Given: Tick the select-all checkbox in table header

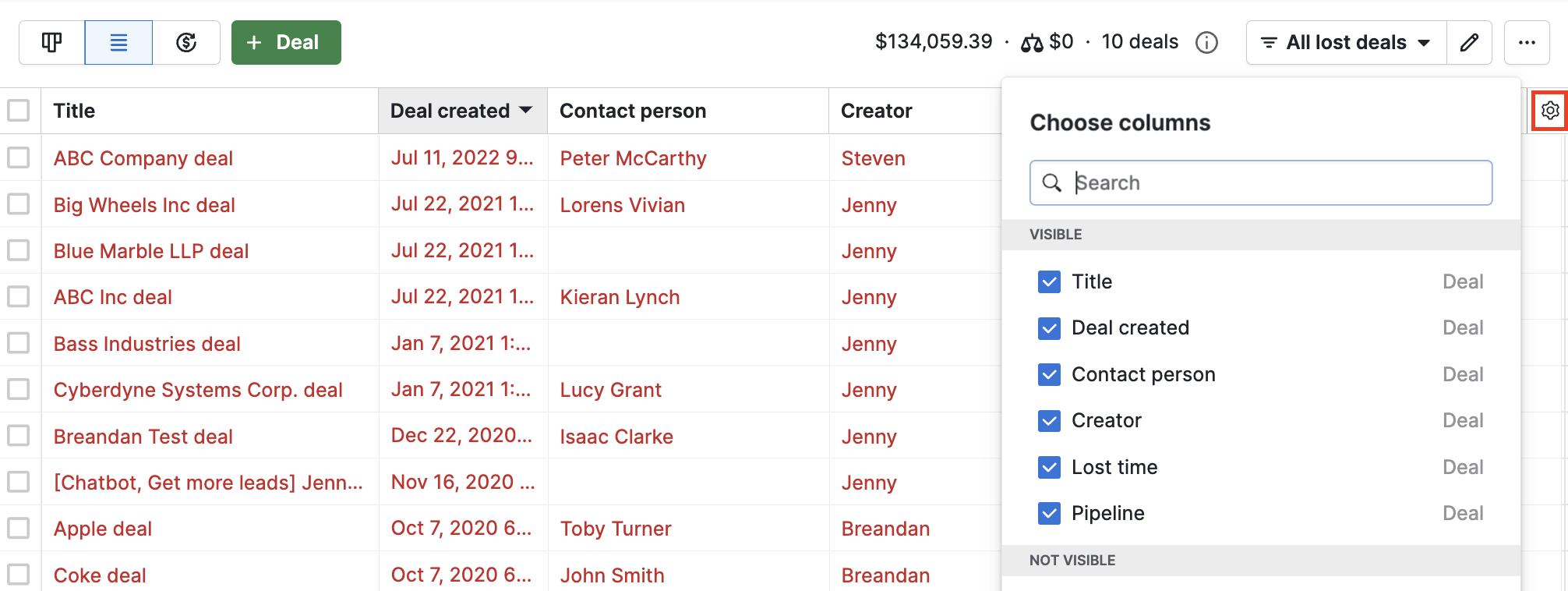Looking at the screenshot, I should click(19, 111).
